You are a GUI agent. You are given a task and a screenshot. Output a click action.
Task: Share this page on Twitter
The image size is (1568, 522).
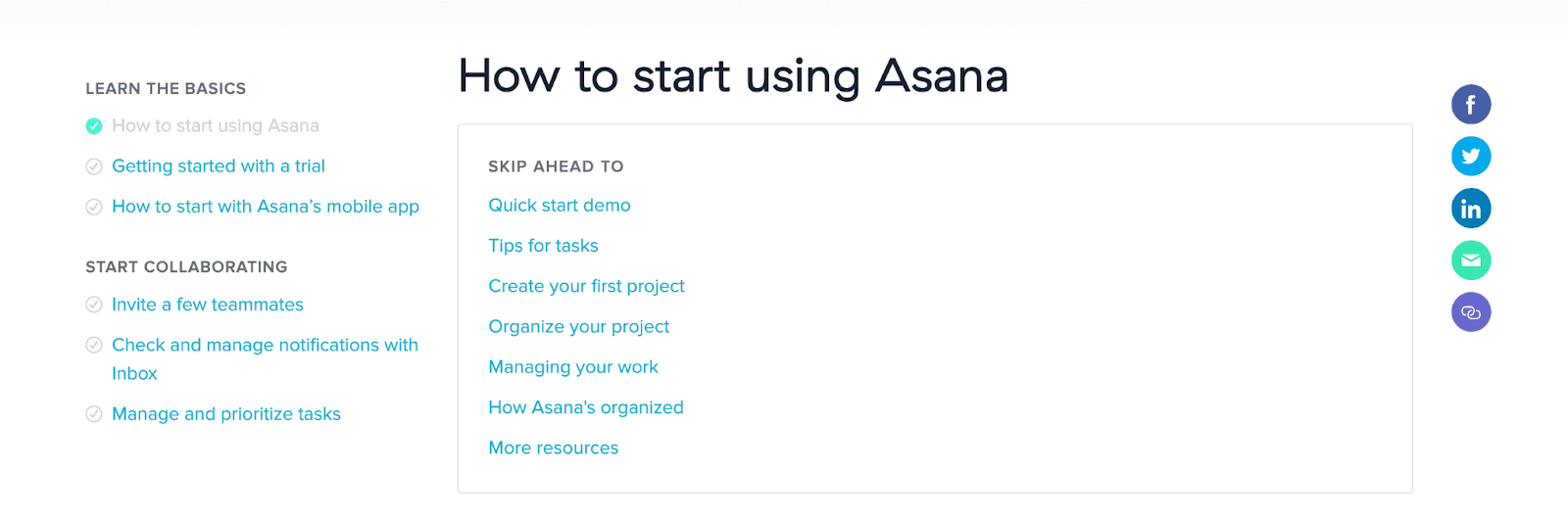(x=1471, y=157)
